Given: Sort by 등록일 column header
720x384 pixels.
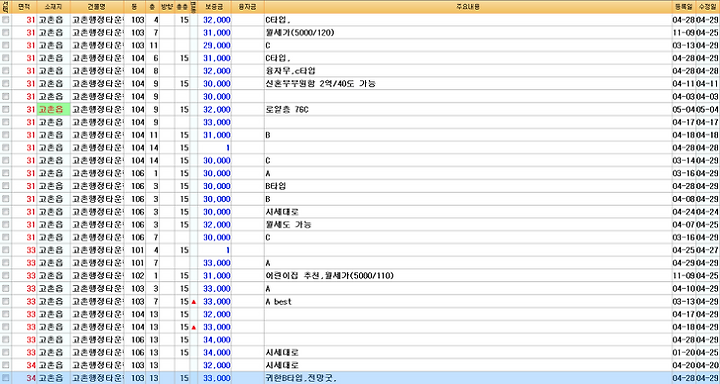Looking at the screenshot, I should (684, 7).
